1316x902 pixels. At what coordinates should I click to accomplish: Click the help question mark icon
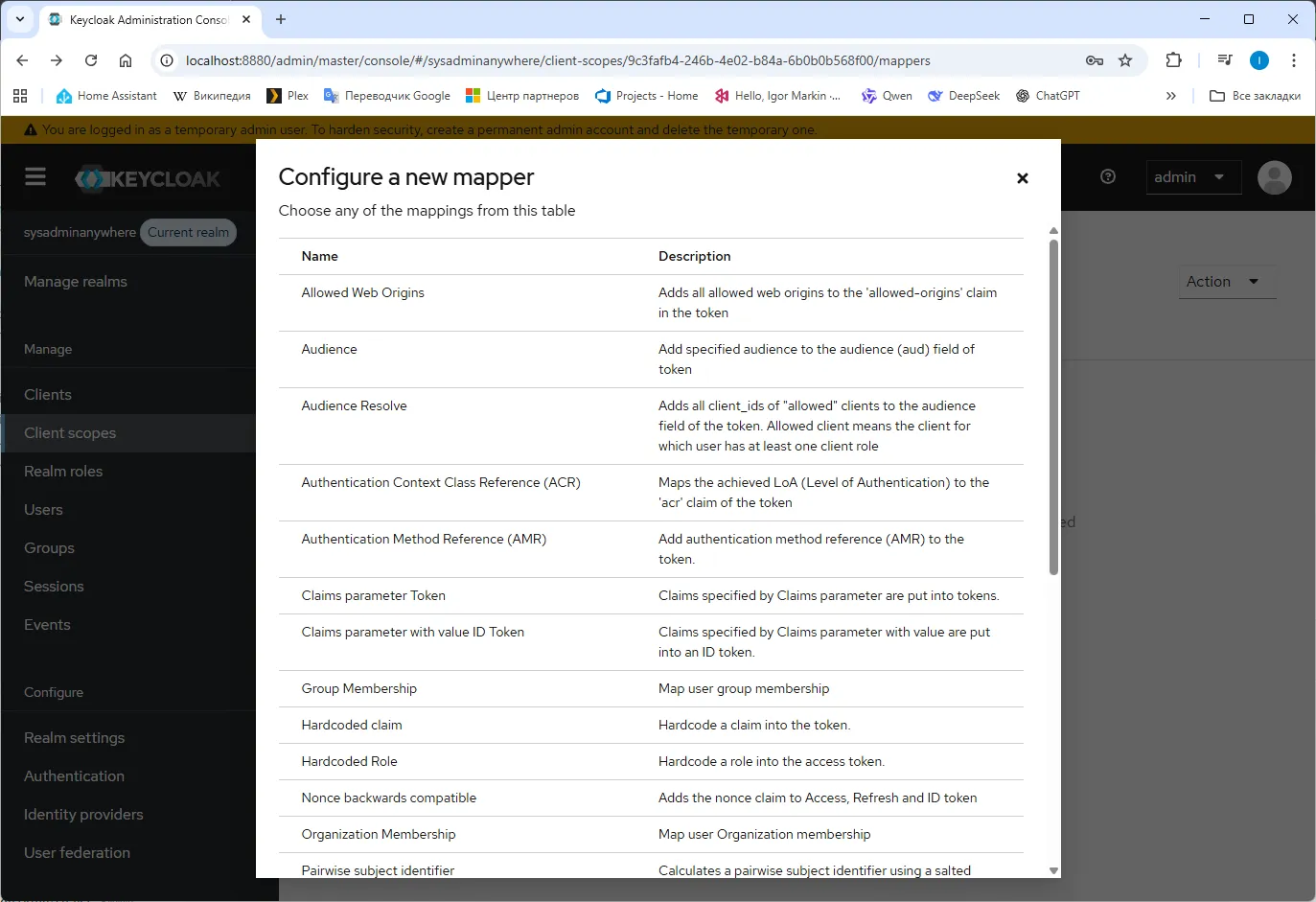click(1108, 176)
